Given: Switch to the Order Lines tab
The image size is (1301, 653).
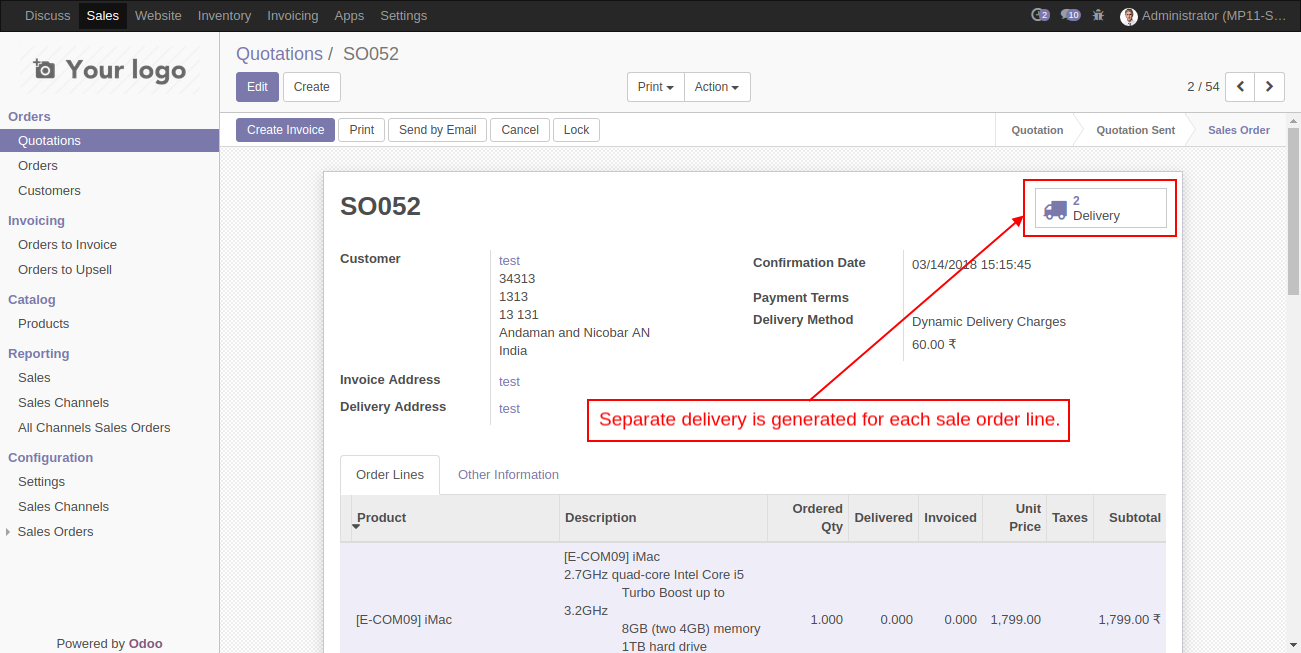Looking at the screenshot, I should [x=390, y=475].
